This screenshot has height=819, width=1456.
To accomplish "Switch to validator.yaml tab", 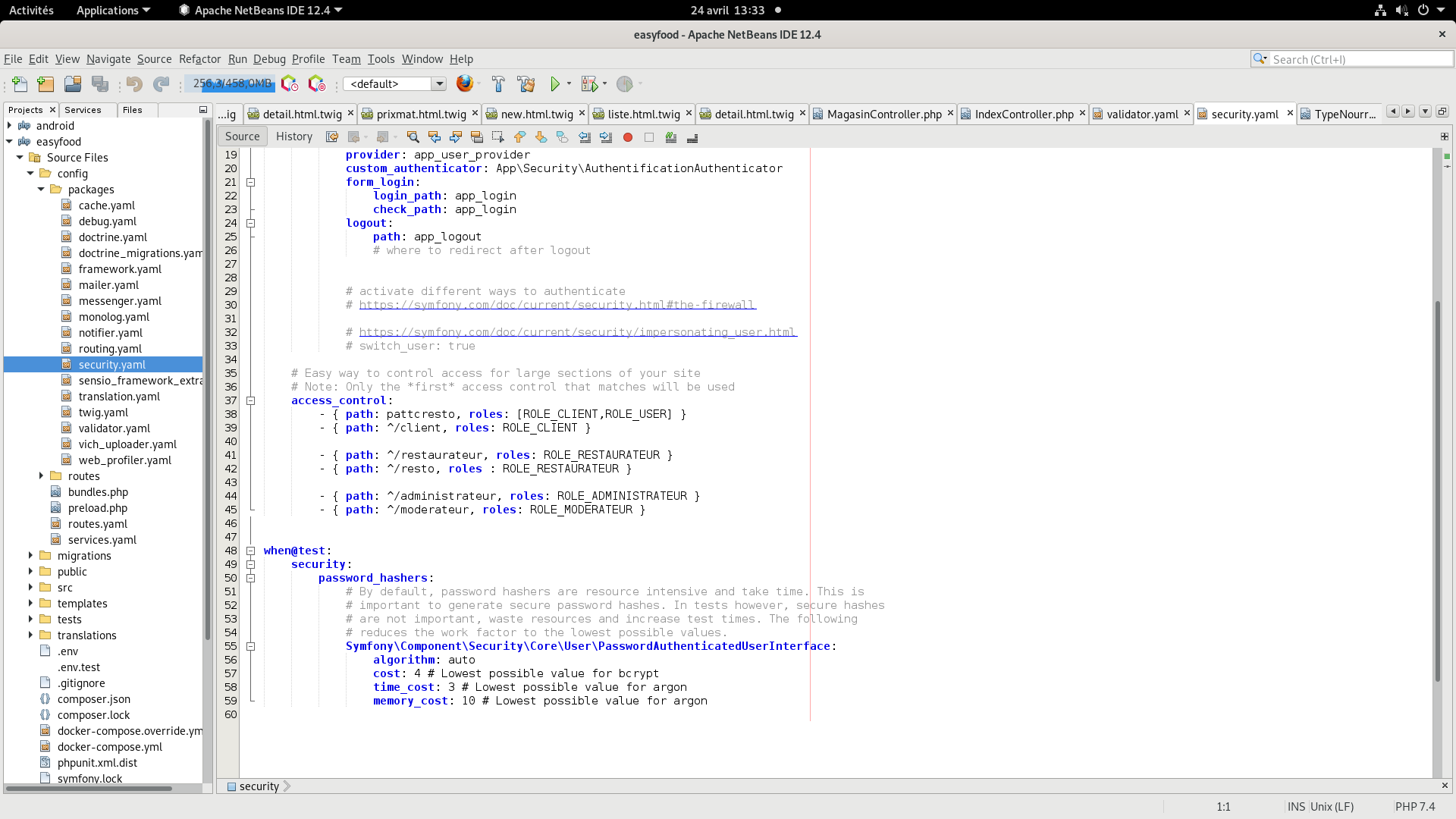I will (x=1141, y=114).
